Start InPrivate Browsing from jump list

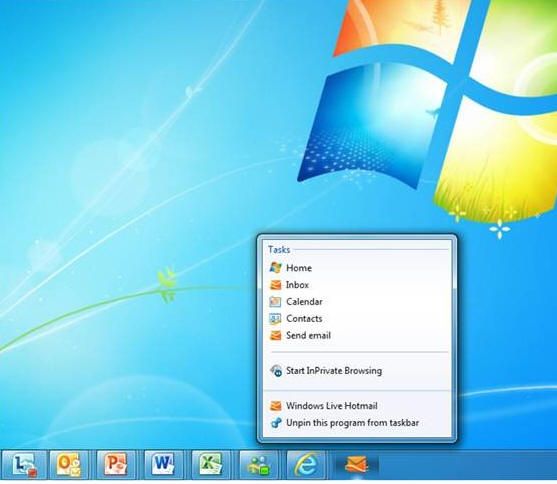[357, 371]
